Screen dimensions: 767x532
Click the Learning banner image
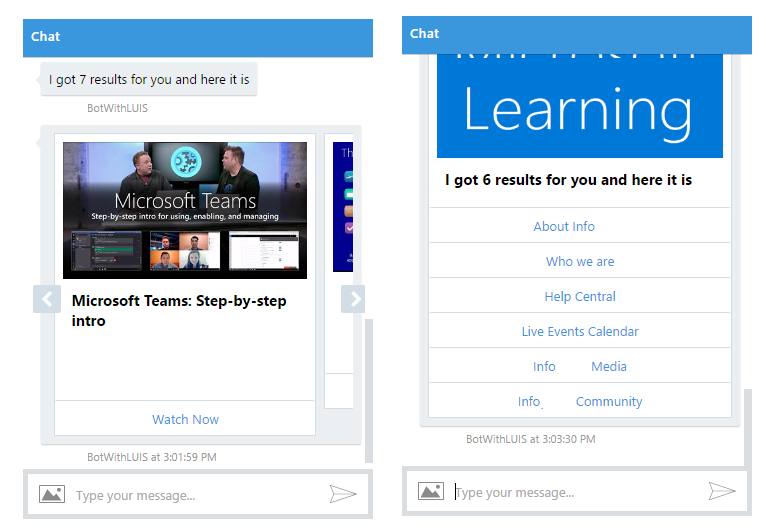tap(580, 106)
